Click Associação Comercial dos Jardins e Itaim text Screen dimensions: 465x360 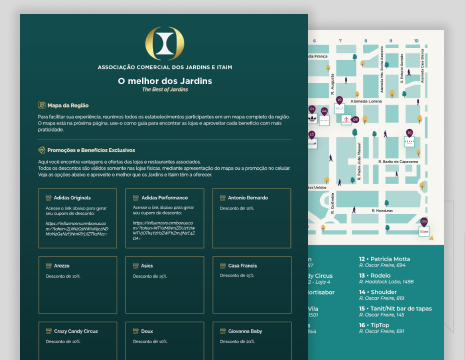click(165, 67)
